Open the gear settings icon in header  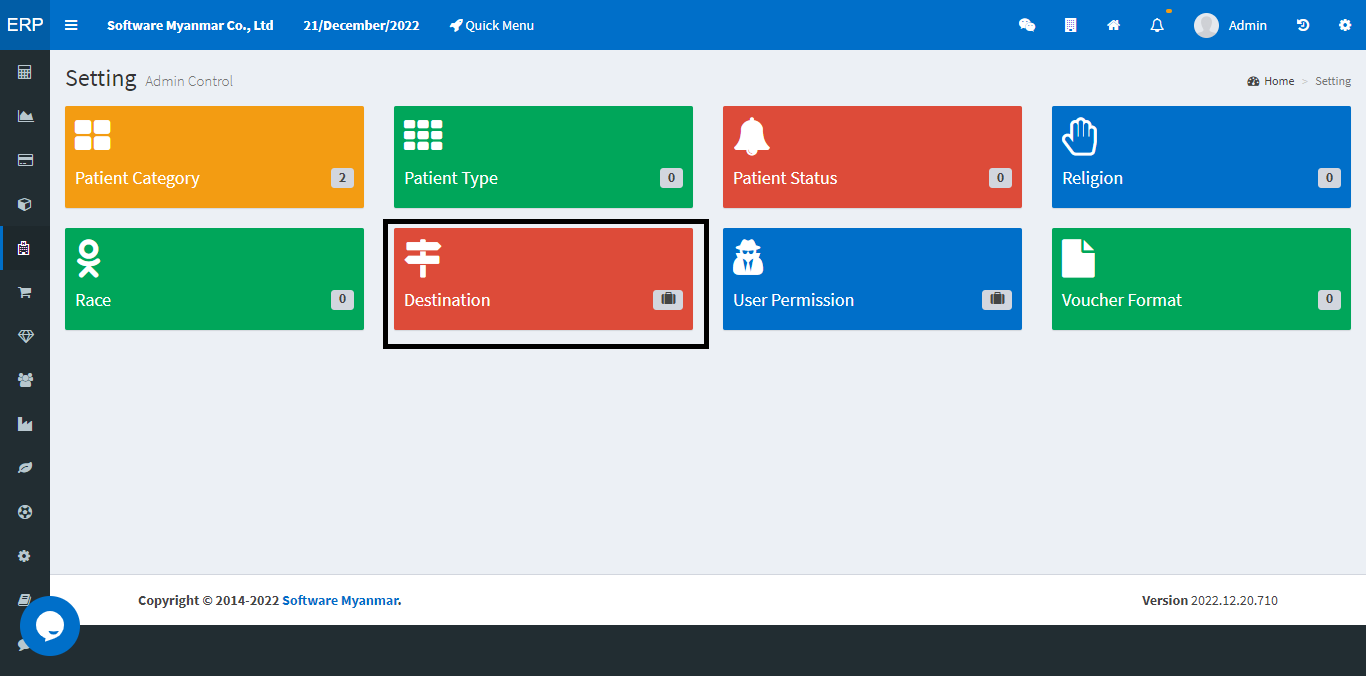1345,25
